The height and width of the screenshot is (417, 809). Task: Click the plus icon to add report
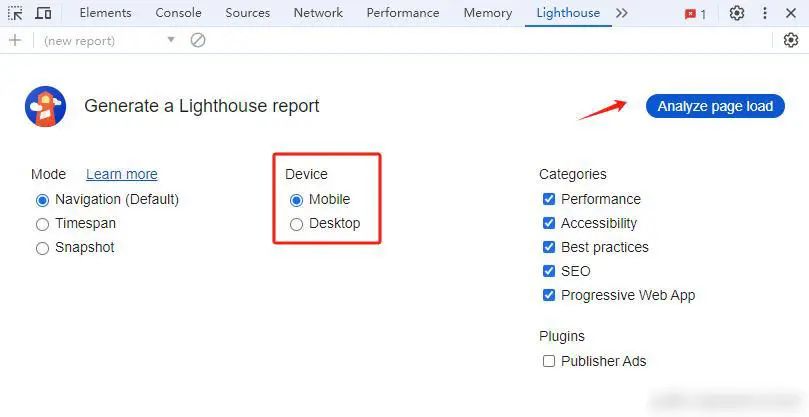click(x=15, y=40)
